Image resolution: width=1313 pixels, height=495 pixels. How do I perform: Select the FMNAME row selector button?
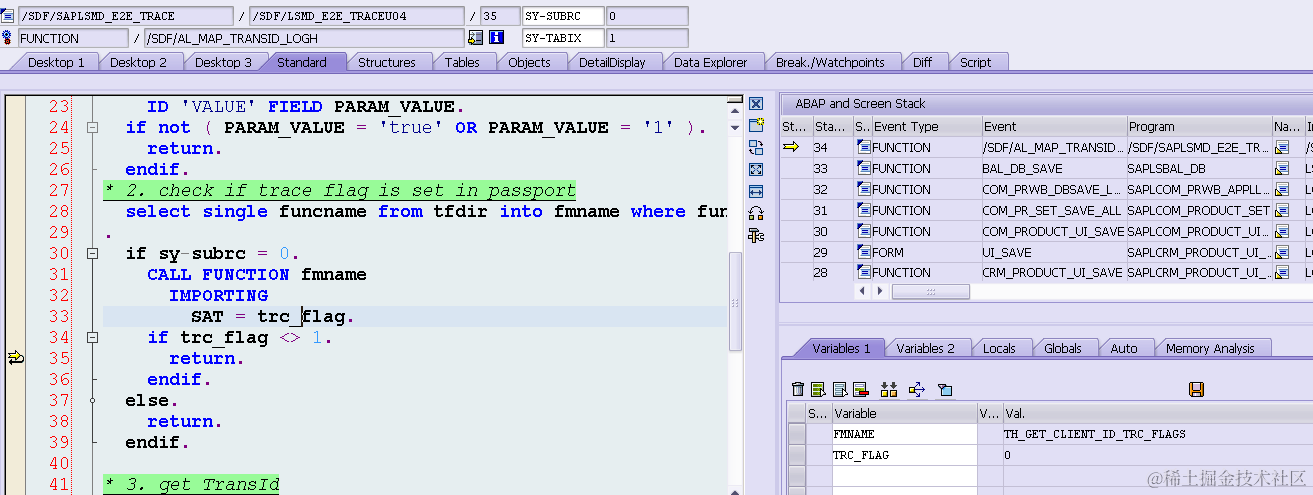pos(796,434)
